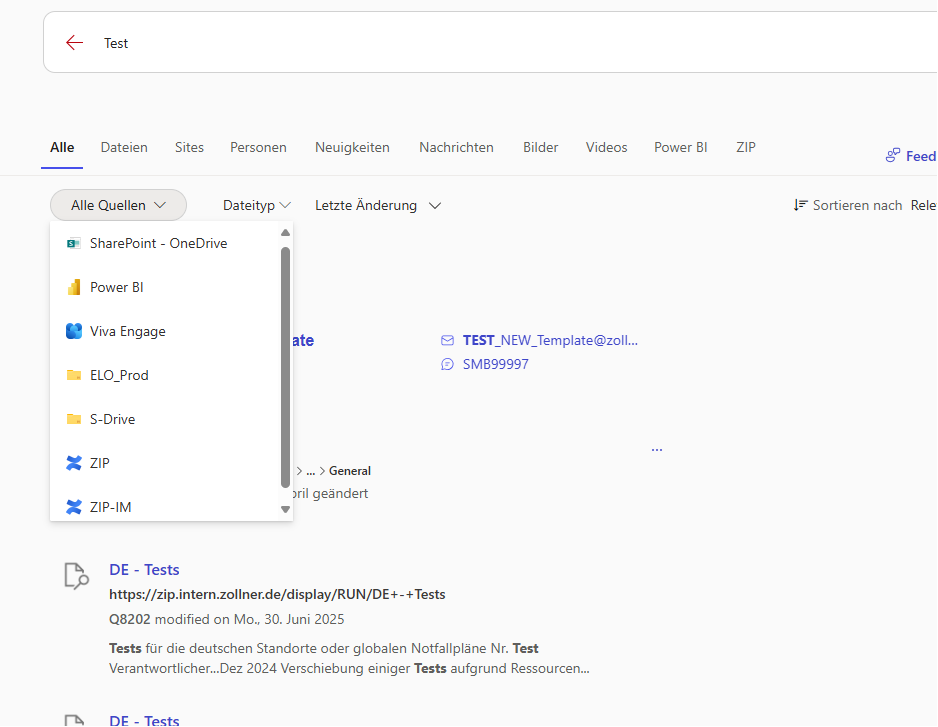The height and width of the screenshot is (727, 938).
Task: Select ELO_Prod source
Action: point(166,375)
